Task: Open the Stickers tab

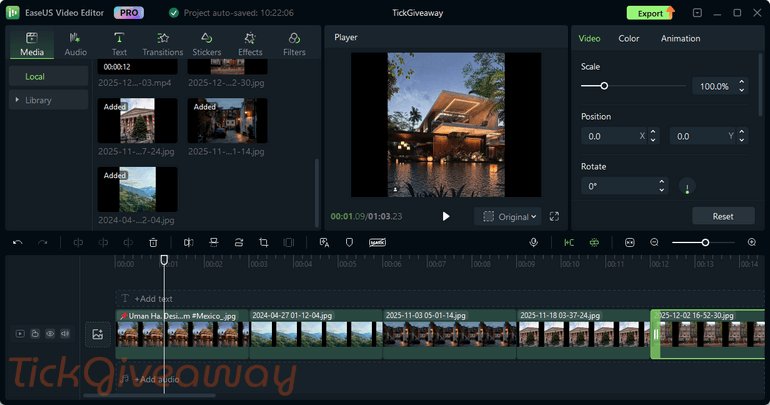Action: [x=206, y=44]
